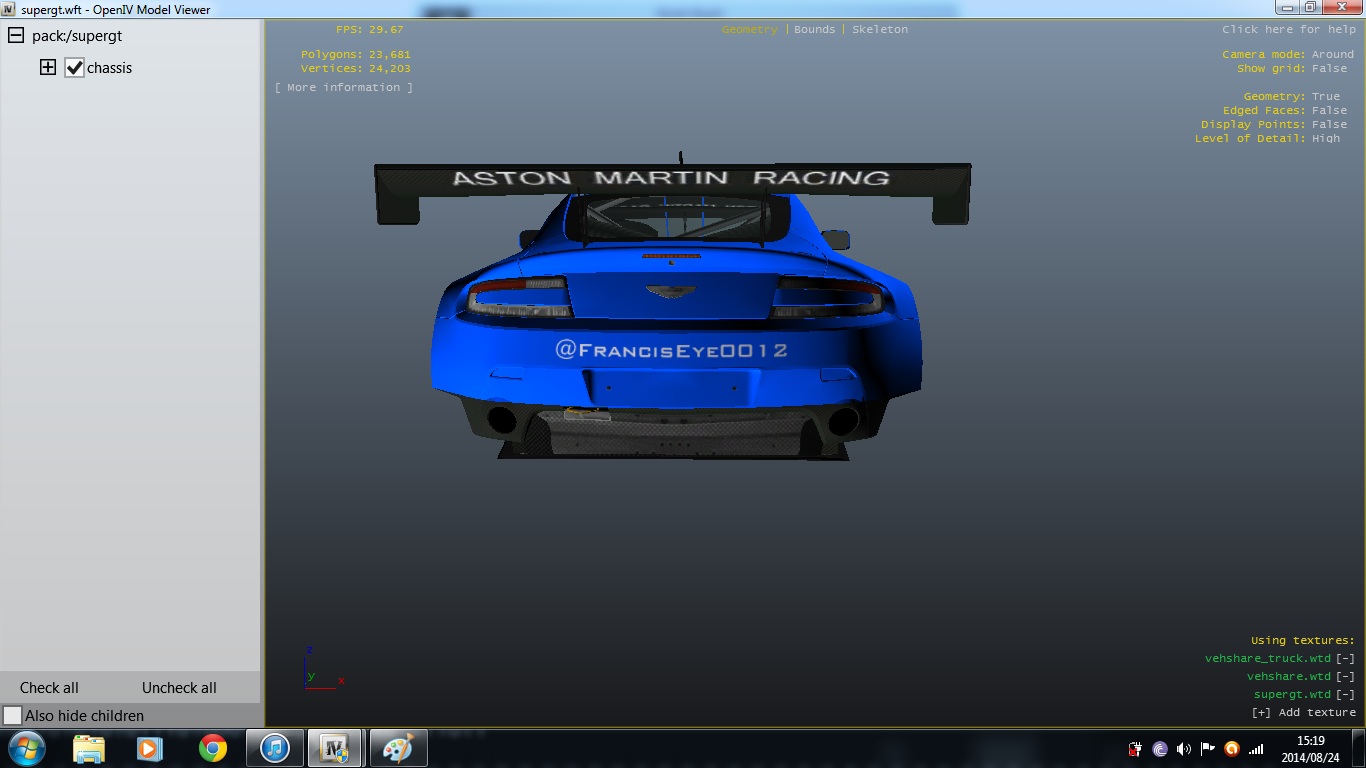Close the OpenIV Model Viewer window

[1342, 7]
